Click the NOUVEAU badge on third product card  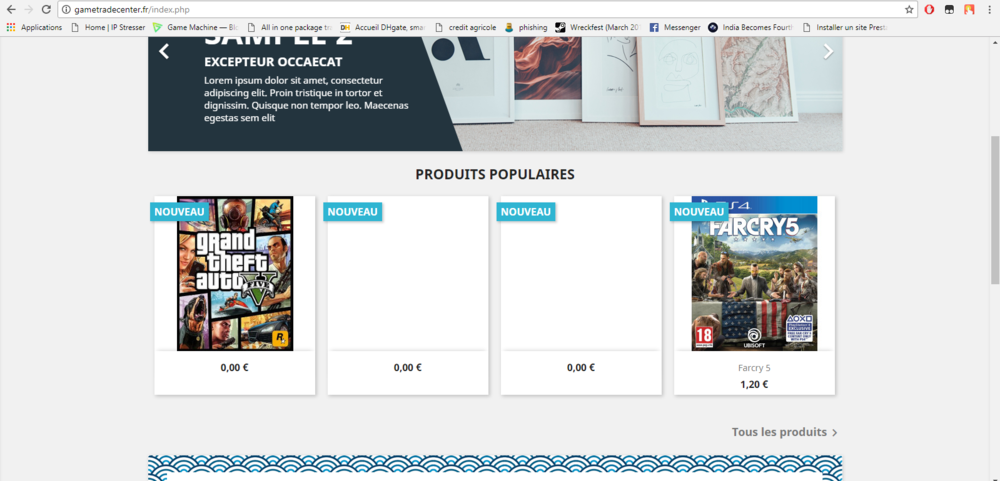click(x=526, y=212)
